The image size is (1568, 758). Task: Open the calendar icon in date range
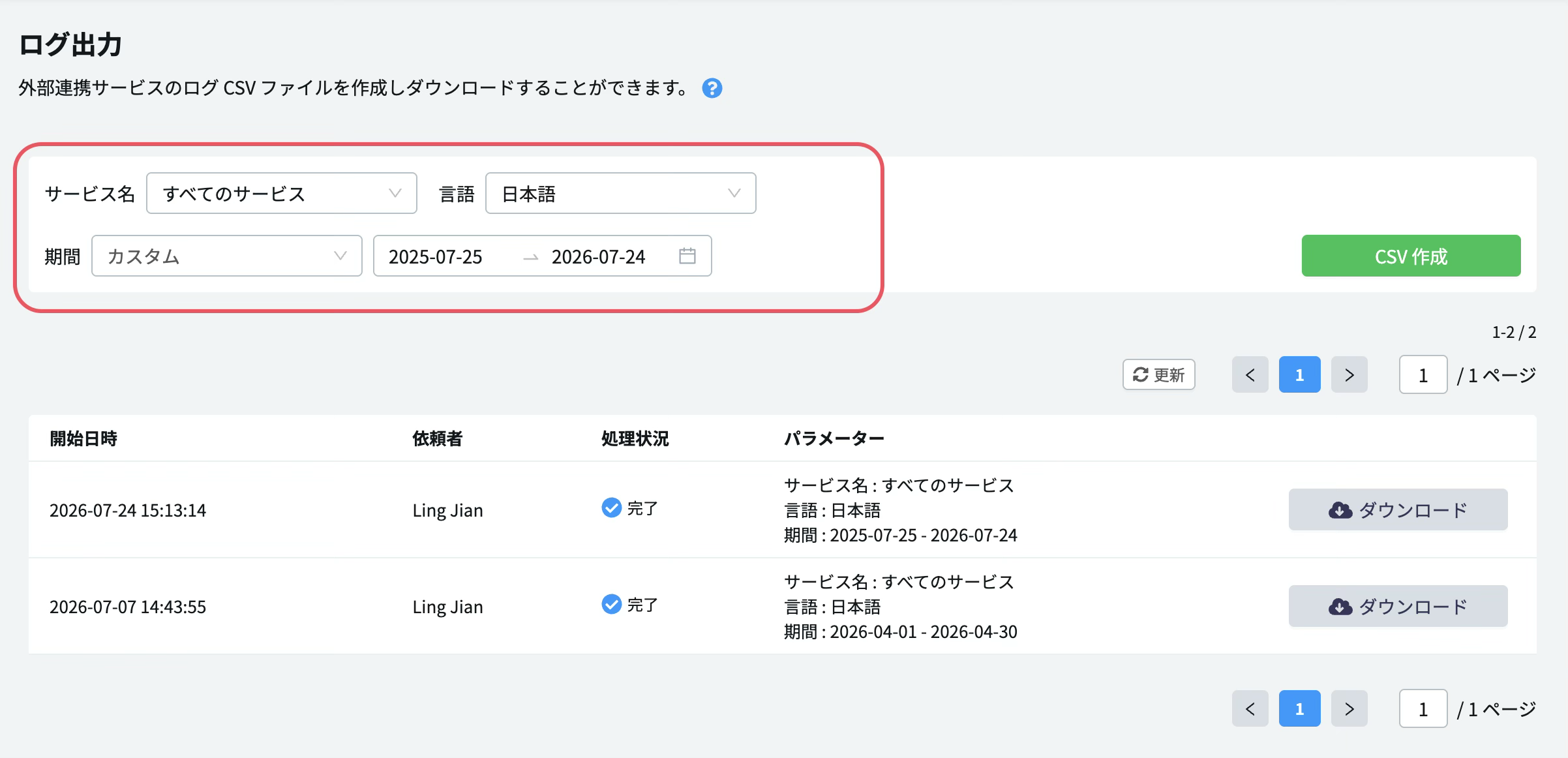point(687,256)
